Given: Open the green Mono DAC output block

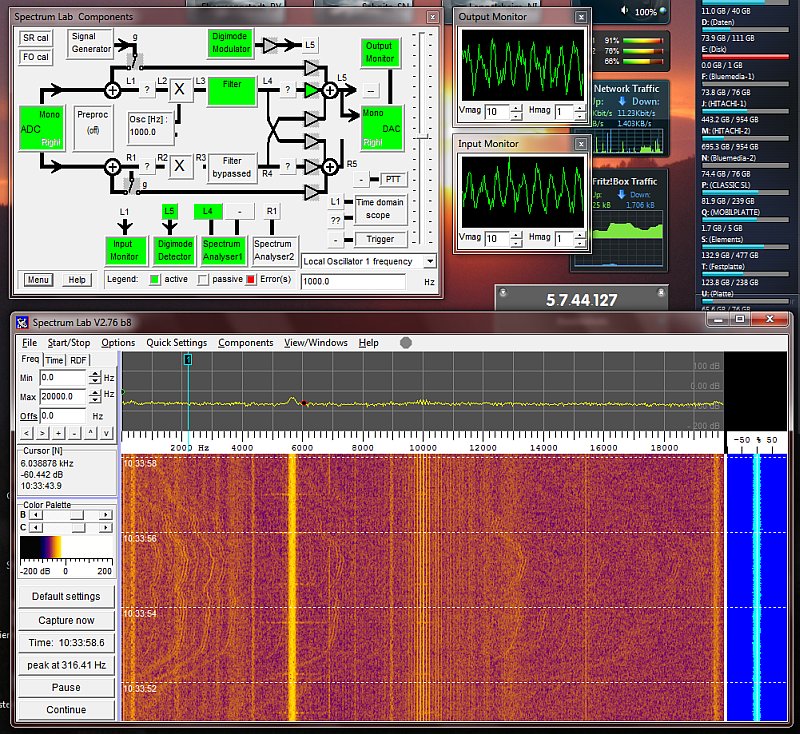Looking at the screenshot, I should (380, 128).
